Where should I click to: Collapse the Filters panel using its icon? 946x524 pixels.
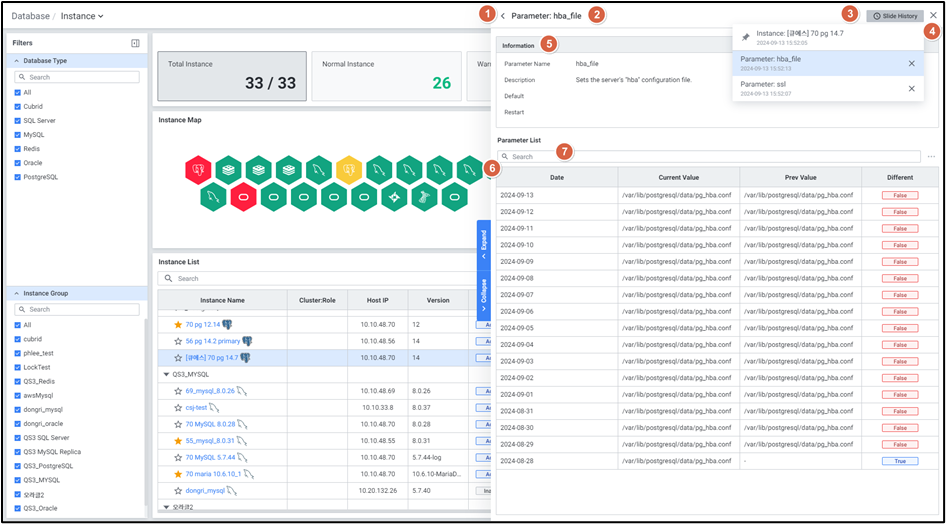click(x=135, y=43)
